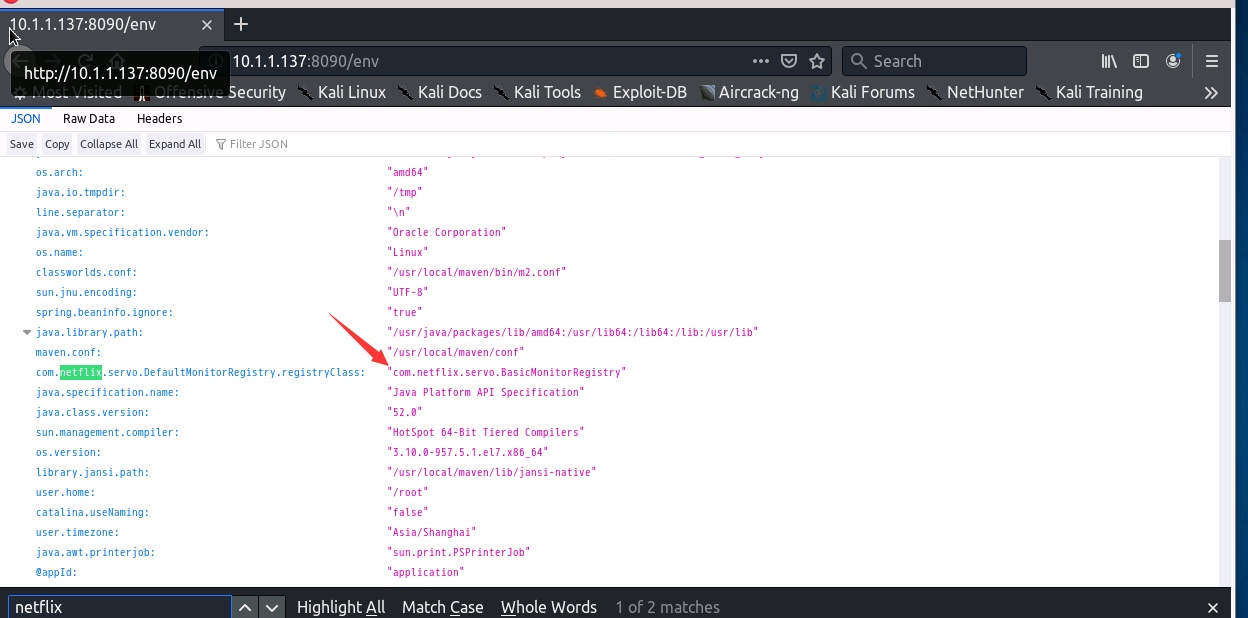Image resolution: width=1248 pixels, height=618 pixels.
Task: Close the find bar
Action: click(x=1212, y=607)
